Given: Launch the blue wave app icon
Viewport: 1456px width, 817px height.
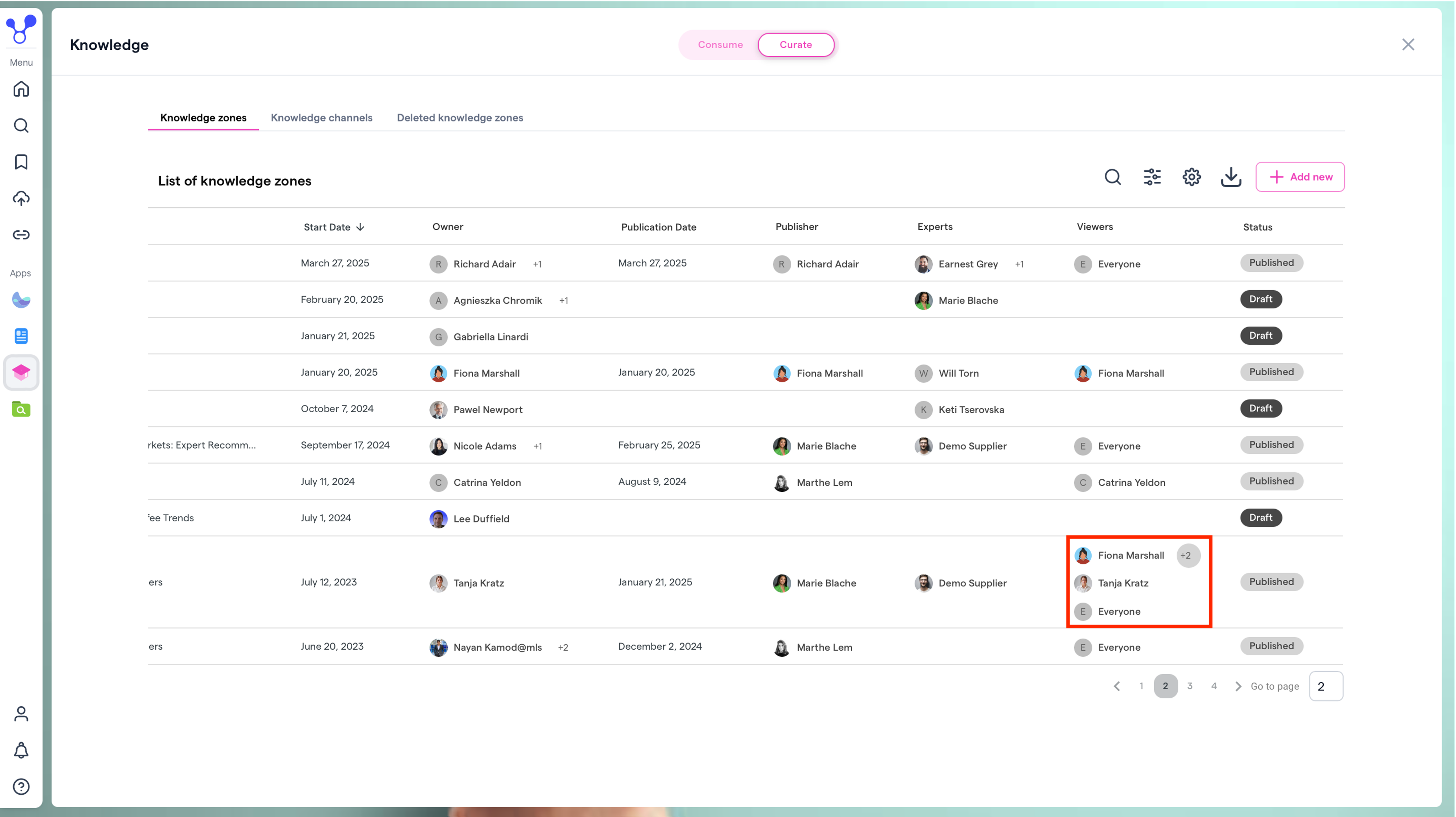Looking at the screenshot, I should click(x=21, y=300).
